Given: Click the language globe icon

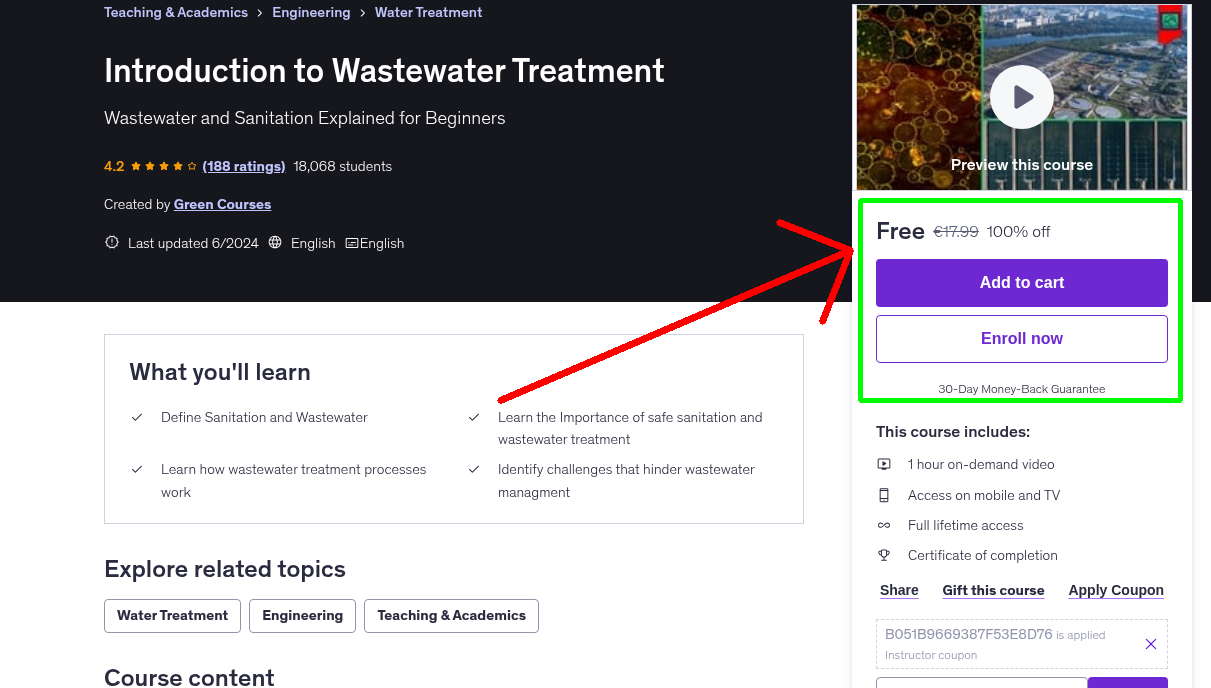Looking at the screenshot, I should coord(275,242).
